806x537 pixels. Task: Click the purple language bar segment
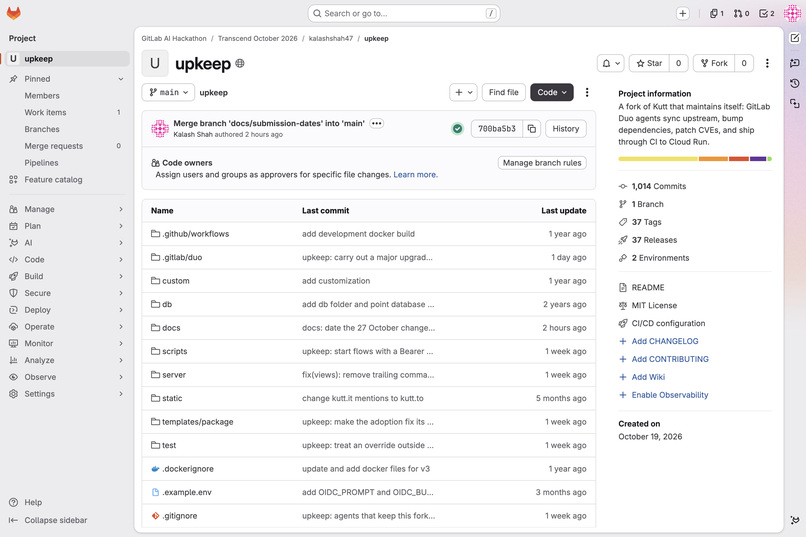click(758, 159)
